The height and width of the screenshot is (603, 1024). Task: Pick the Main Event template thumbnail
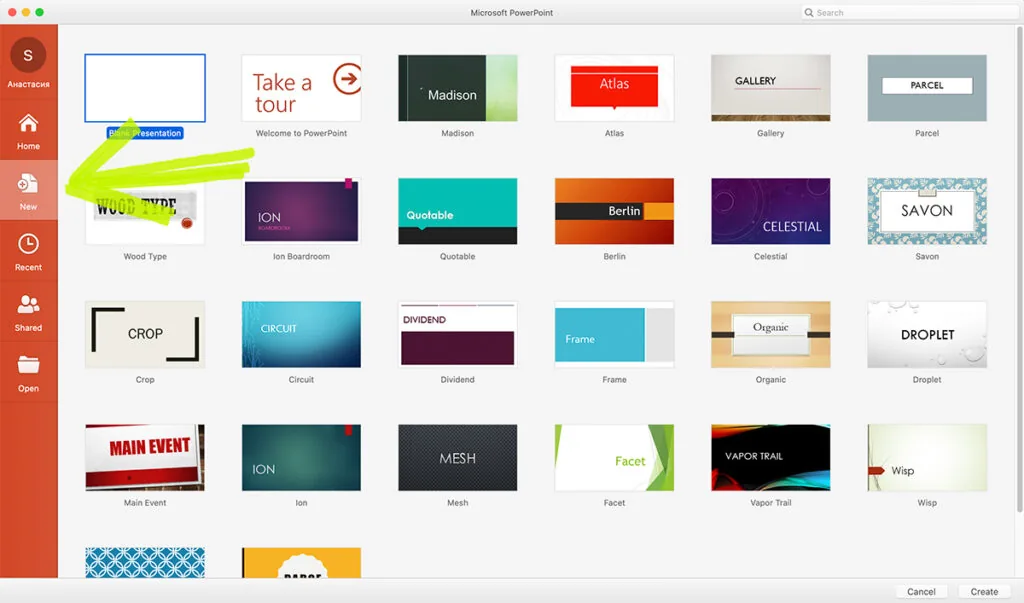click(x=145, y=457)
